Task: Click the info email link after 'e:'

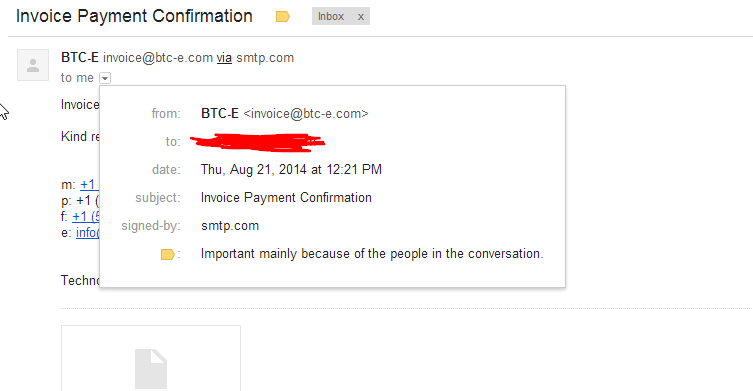Action: tap(87, 232)
